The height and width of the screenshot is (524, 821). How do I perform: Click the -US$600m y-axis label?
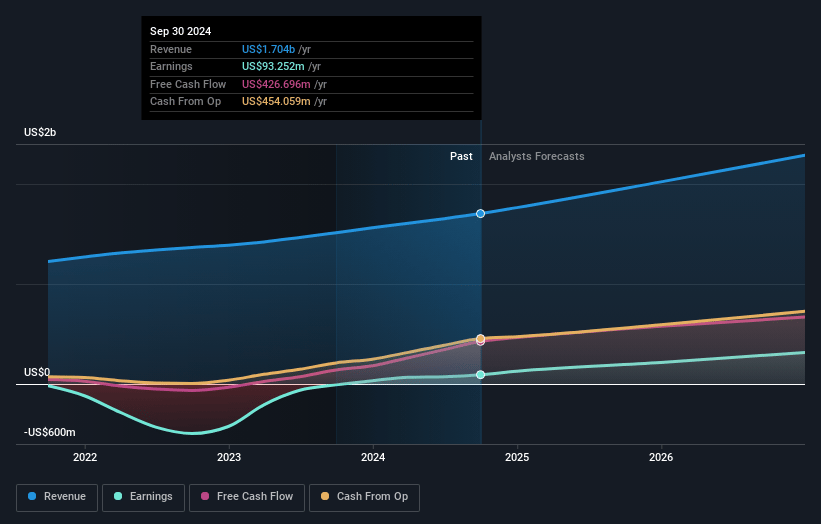point(49,432)
